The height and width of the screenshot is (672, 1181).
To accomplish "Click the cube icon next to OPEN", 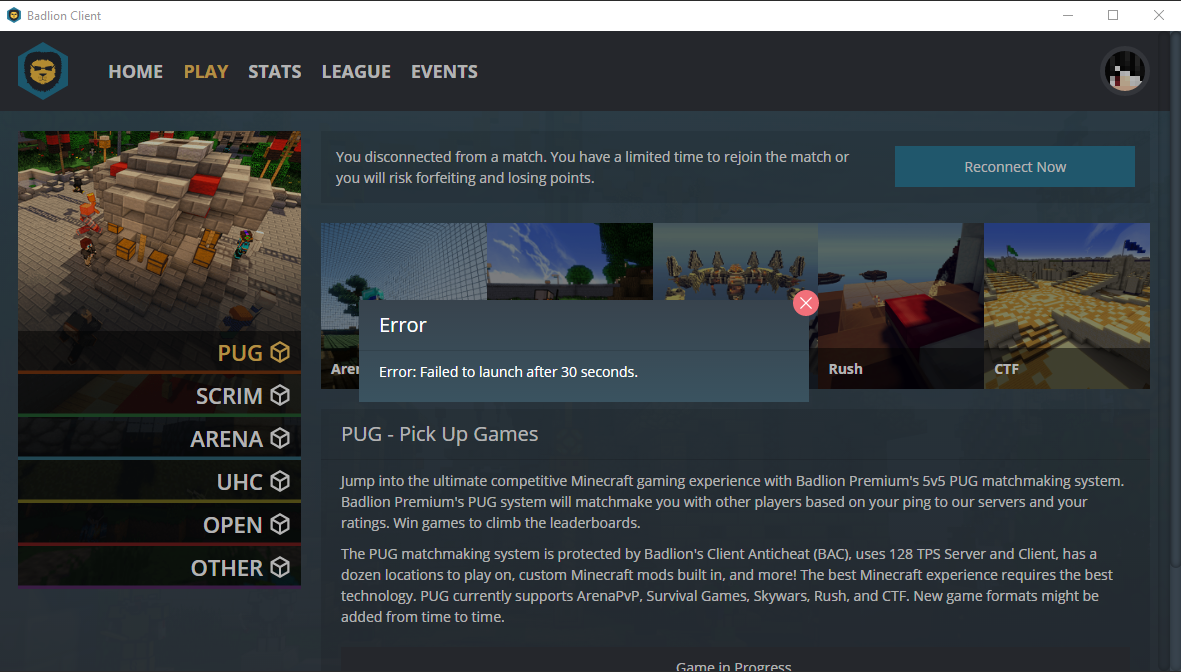I will [280, 524].
